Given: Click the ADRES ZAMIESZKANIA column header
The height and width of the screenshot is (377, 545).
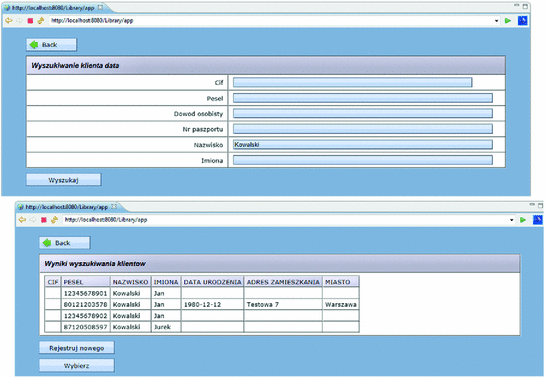Looking at the screenshot, I should point(283,282).
